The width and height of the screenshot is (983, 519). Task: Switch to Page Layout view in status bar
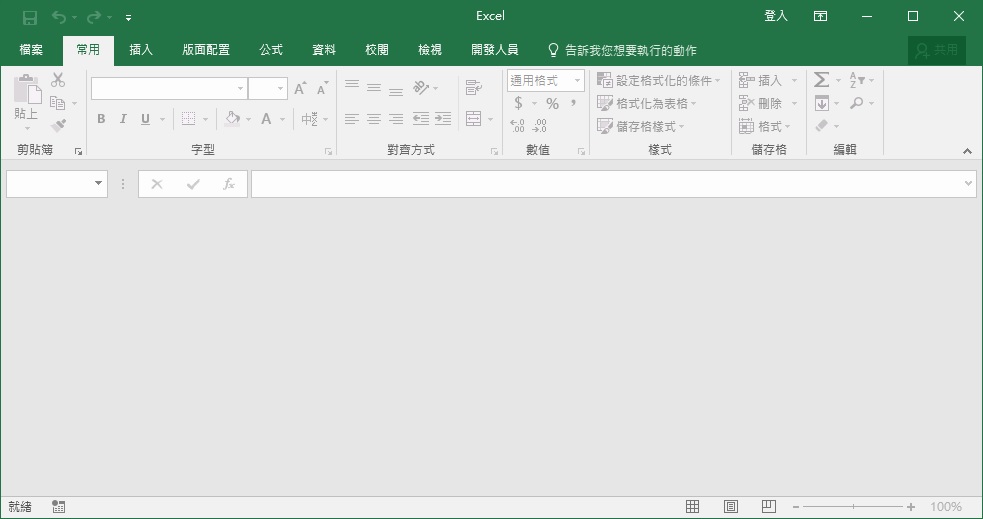tap(730, 507)
